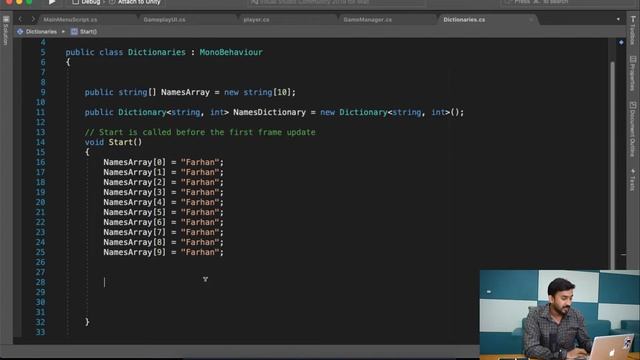
Task: Click the Visual Studio Community status display
Action: click(x=336, y=2)
